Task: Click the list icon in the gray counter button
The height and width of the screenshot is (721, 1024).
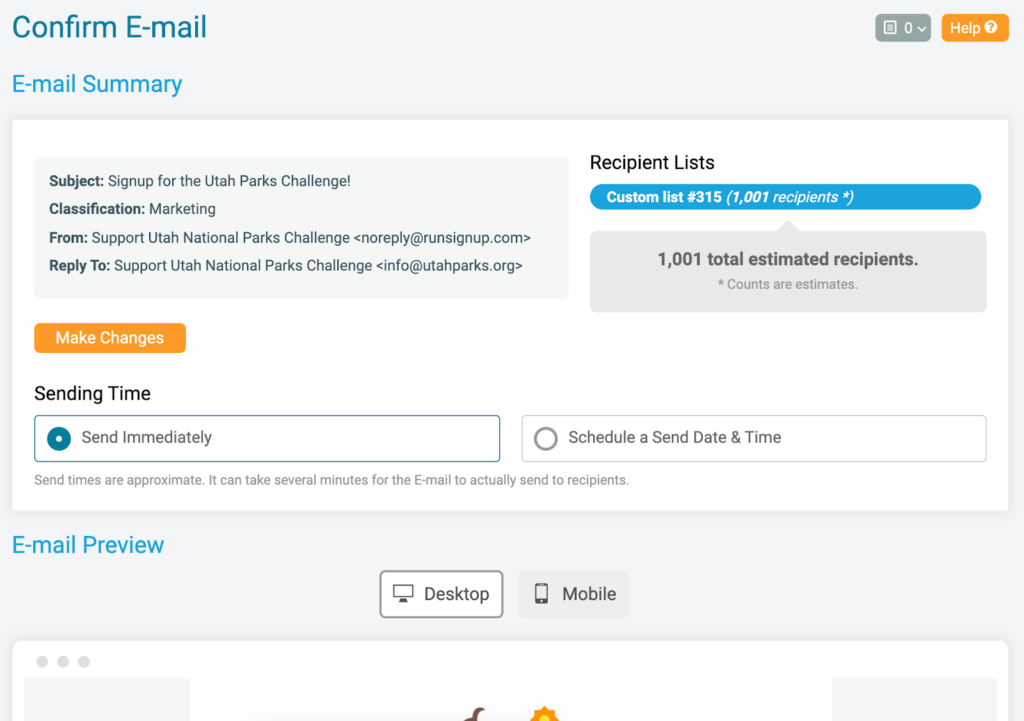Action: point(889,27)
